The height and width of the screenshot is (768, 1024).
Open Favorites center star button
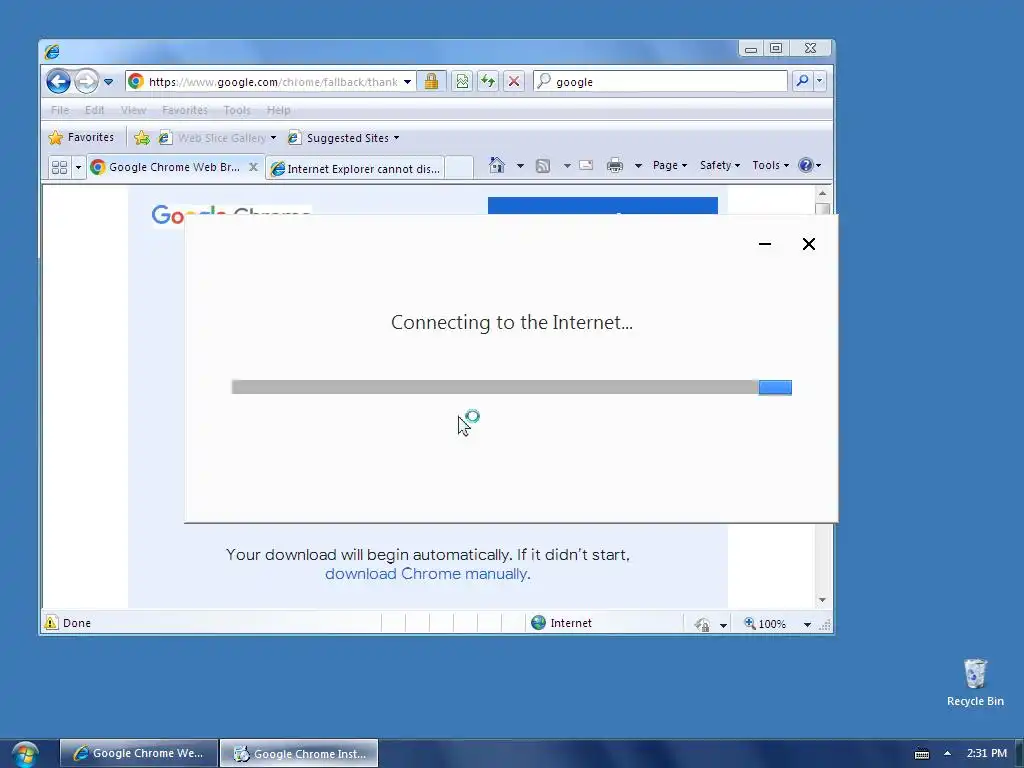(x=82, y=137)
